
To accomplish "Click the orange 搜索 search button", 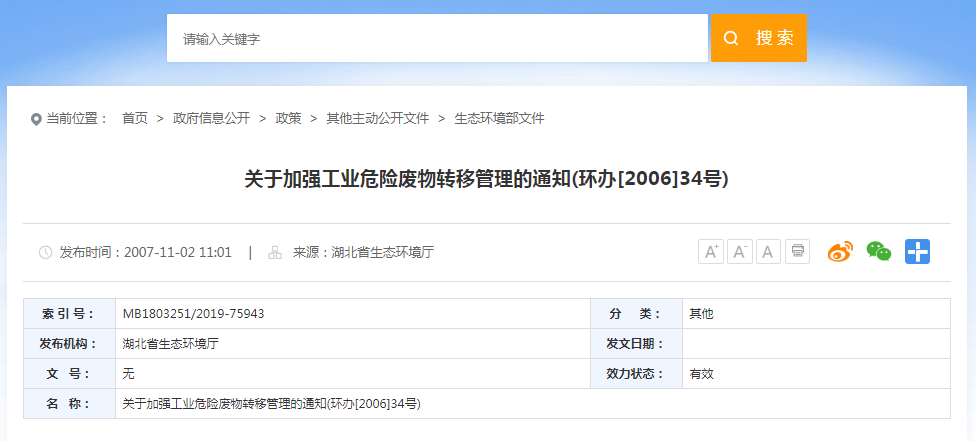I will (759, 38).
